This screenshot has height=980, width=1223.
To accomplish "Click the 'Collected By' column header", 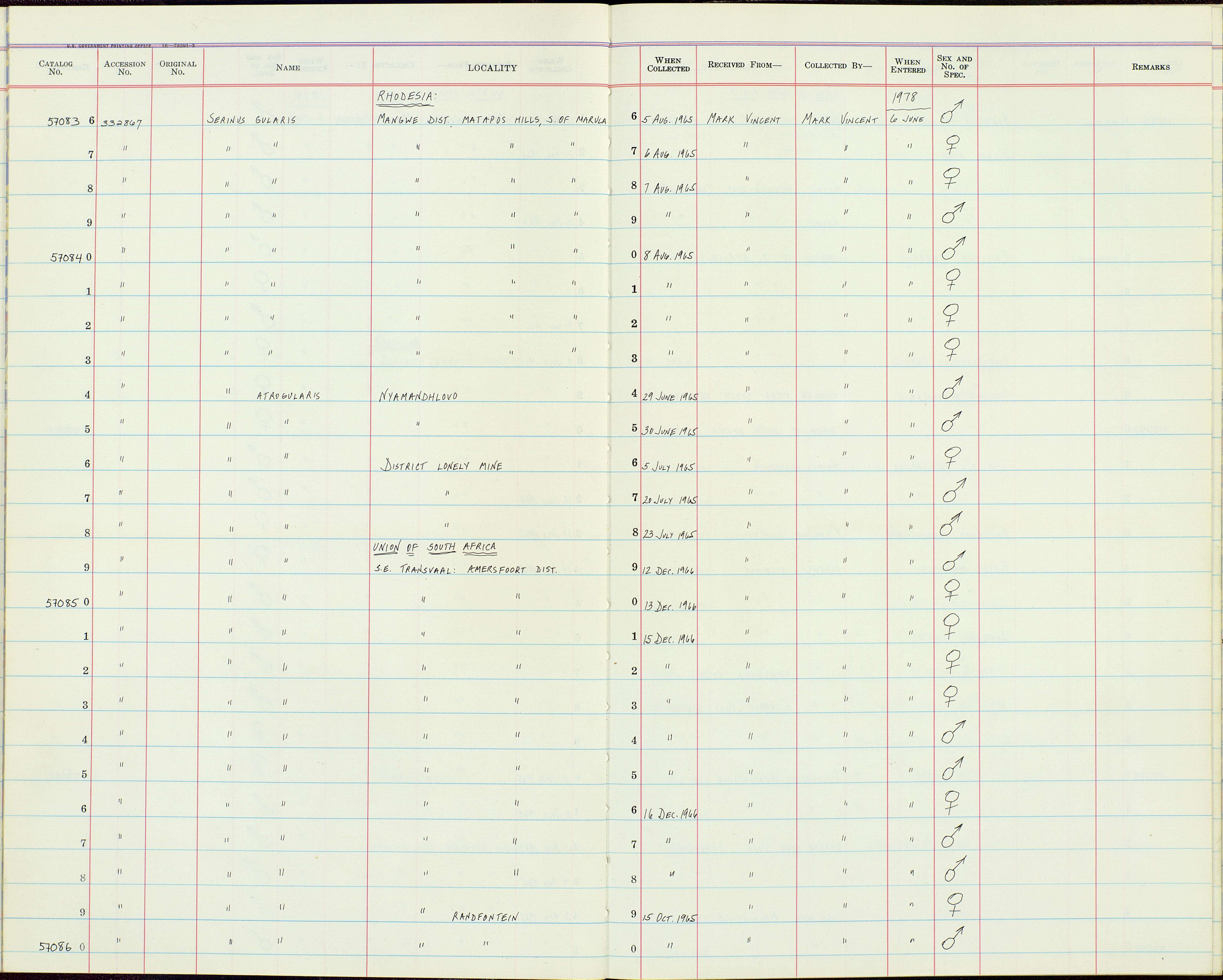I will click(x=838, y=65).
